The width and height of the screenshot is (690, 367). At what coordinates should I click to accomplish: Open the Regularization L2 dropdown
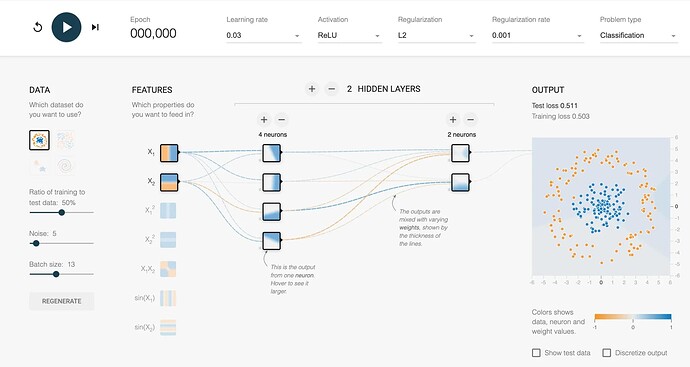pyautogui.click(x=437, y=35)
